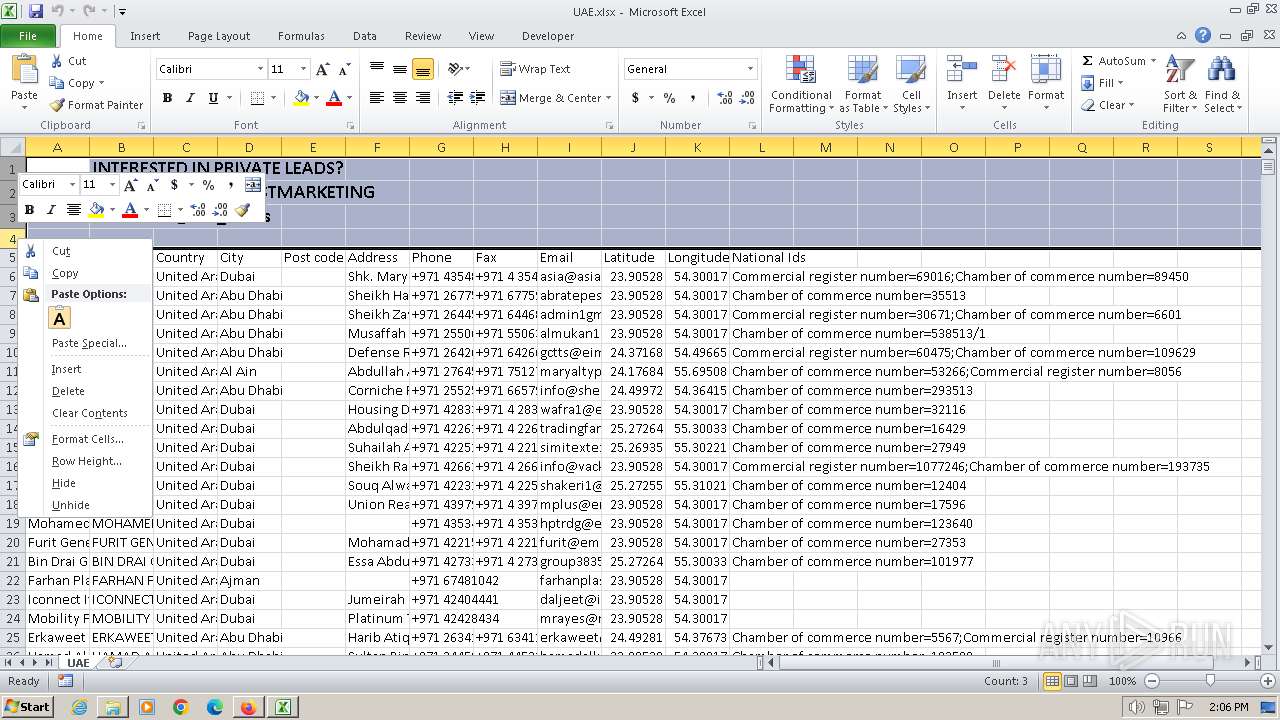Viewport: 1280px width, 720px height.
Task: Select Unhide in the context menu
Action: 71,505
